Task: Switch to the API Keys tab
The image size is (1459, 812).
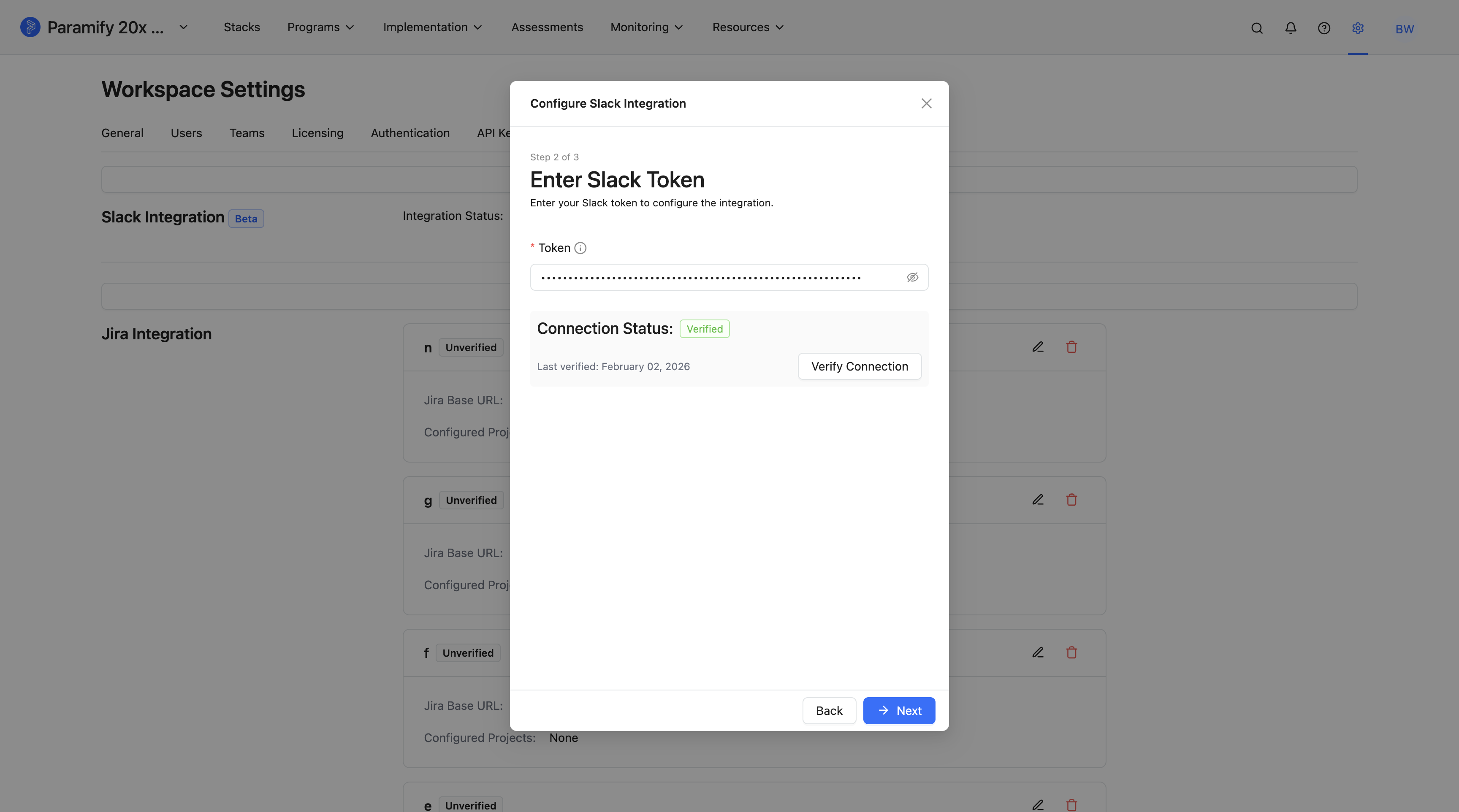Action: click(494, 133)
